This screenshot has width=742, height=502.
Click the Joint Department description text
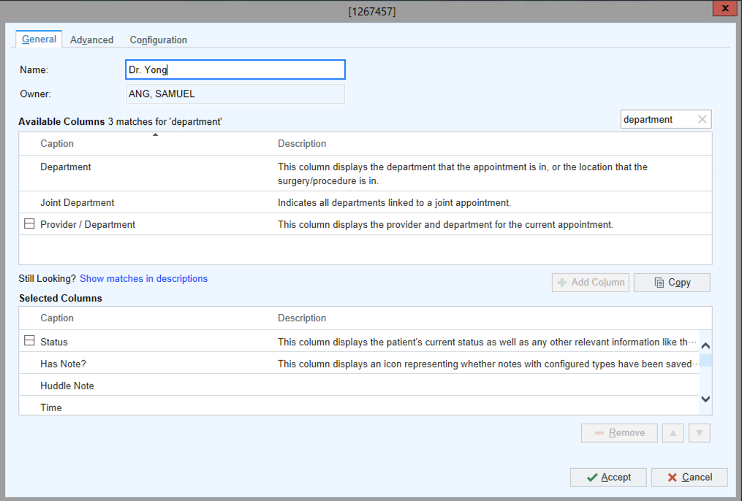click(x=394, y=203)
